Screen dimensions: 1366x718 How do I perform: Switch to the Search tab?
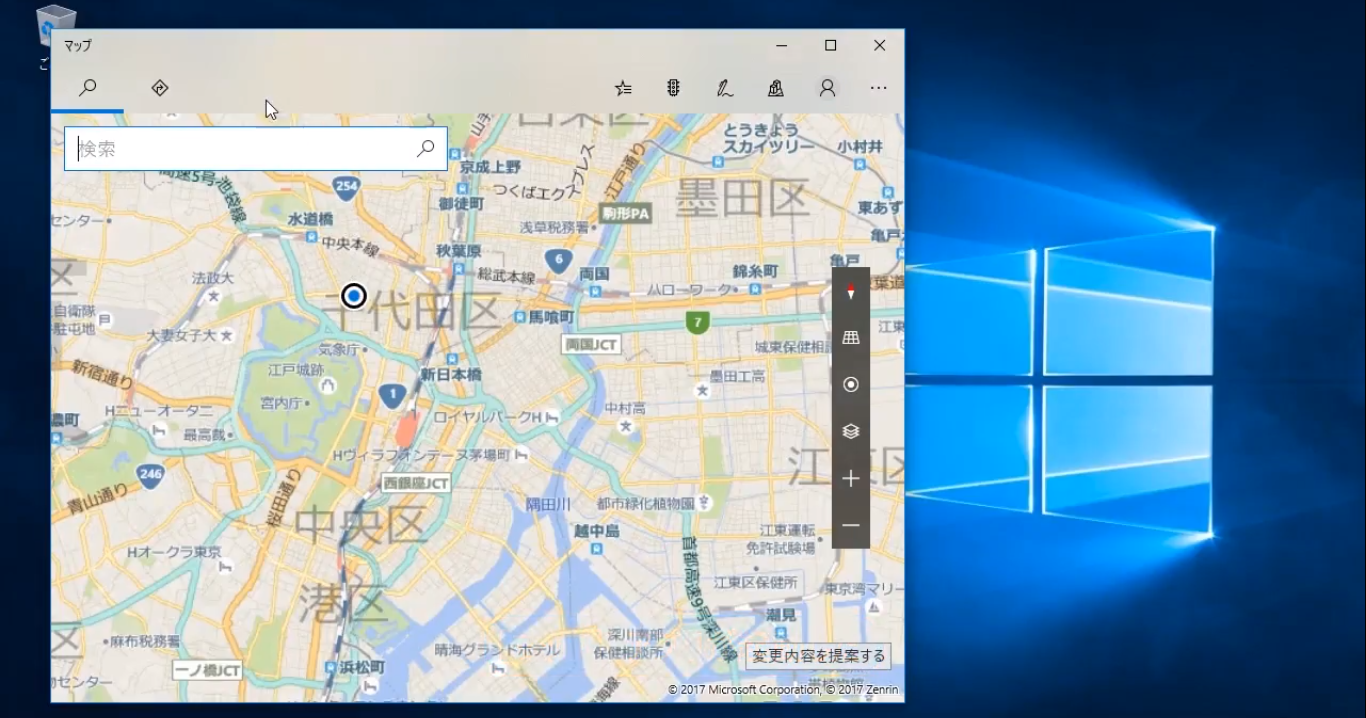pyautogui.click(x=88, y=88)
